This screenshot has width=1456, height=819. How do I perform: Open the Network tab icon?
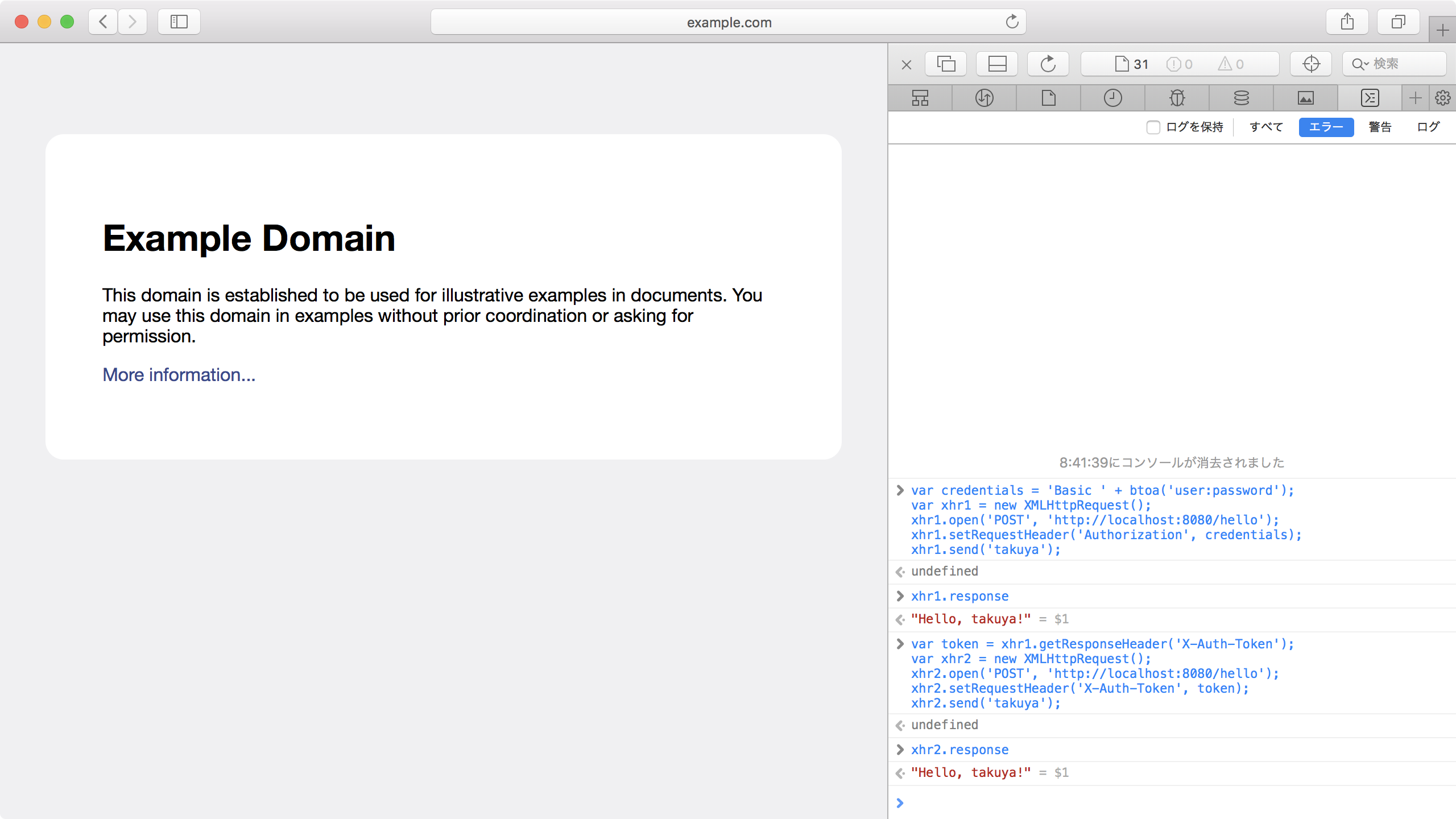[984, 98]
